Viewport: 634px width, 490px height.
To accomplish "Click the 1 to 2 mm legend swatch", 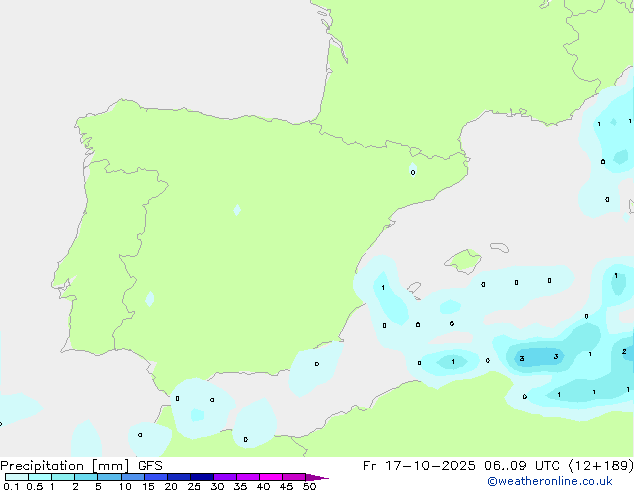I will pyautogui.click(x=63, y=477).
